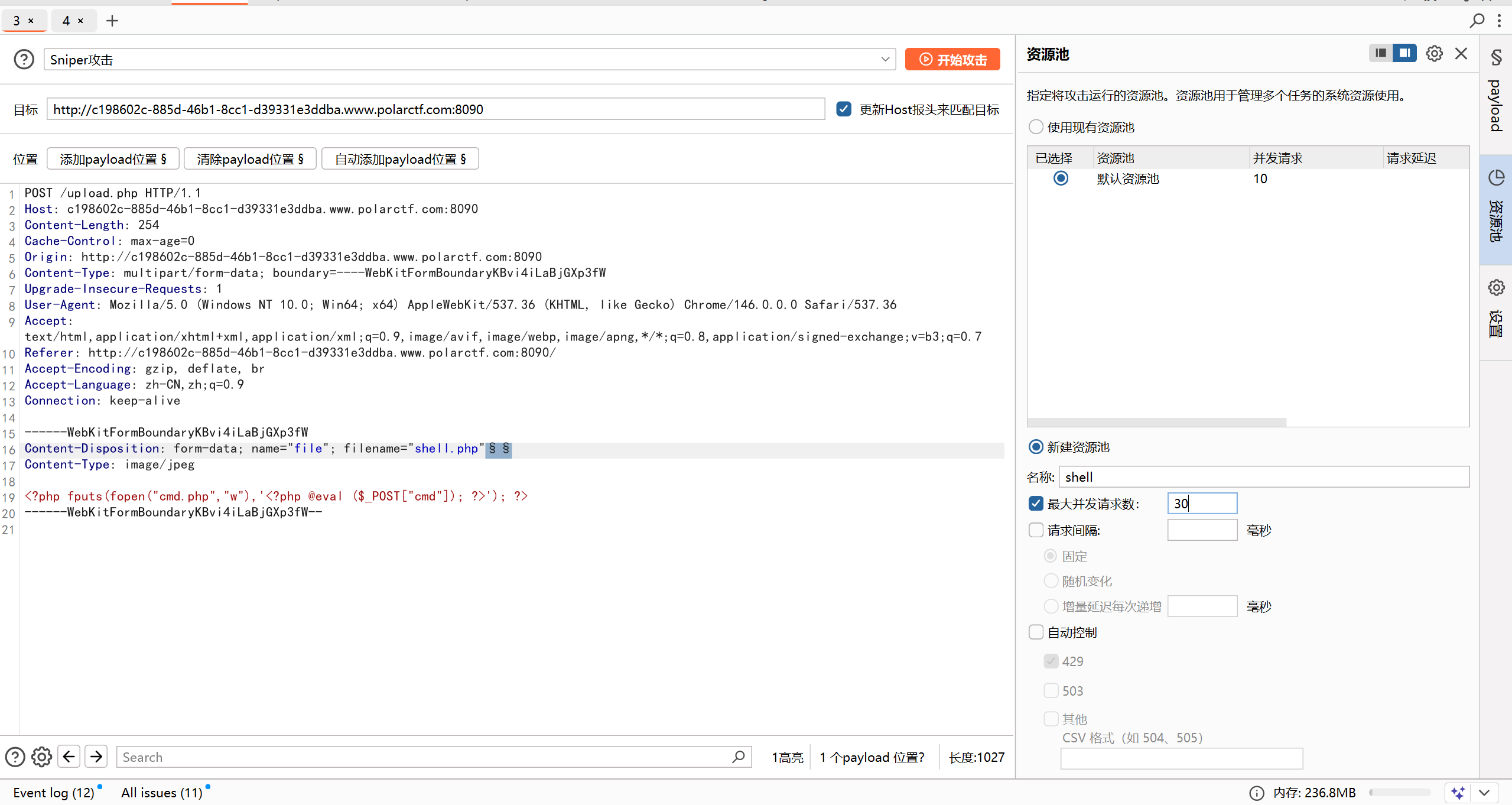The image size is (1512, 805).
Task: Open the search magnifier at top right
Action: 1477,21
